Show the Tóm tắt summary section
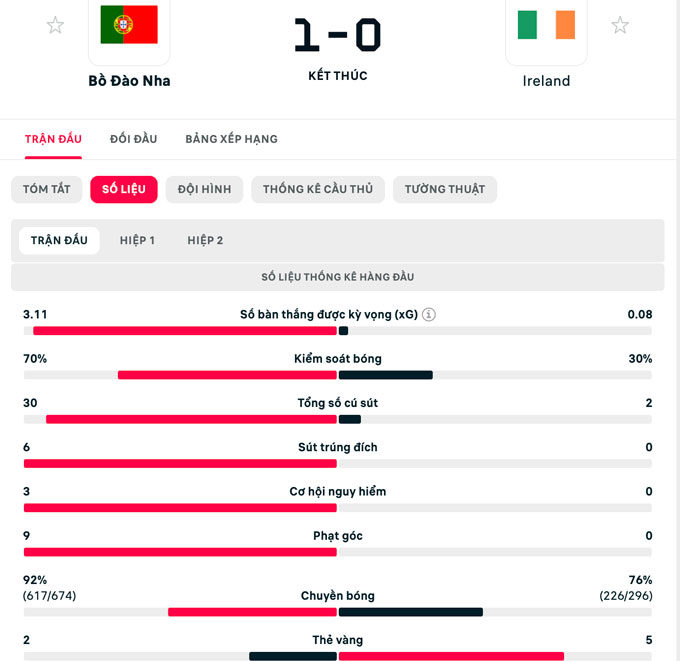Screen dimensions: 680x661 pyautogui.click(x=47, y=189)
